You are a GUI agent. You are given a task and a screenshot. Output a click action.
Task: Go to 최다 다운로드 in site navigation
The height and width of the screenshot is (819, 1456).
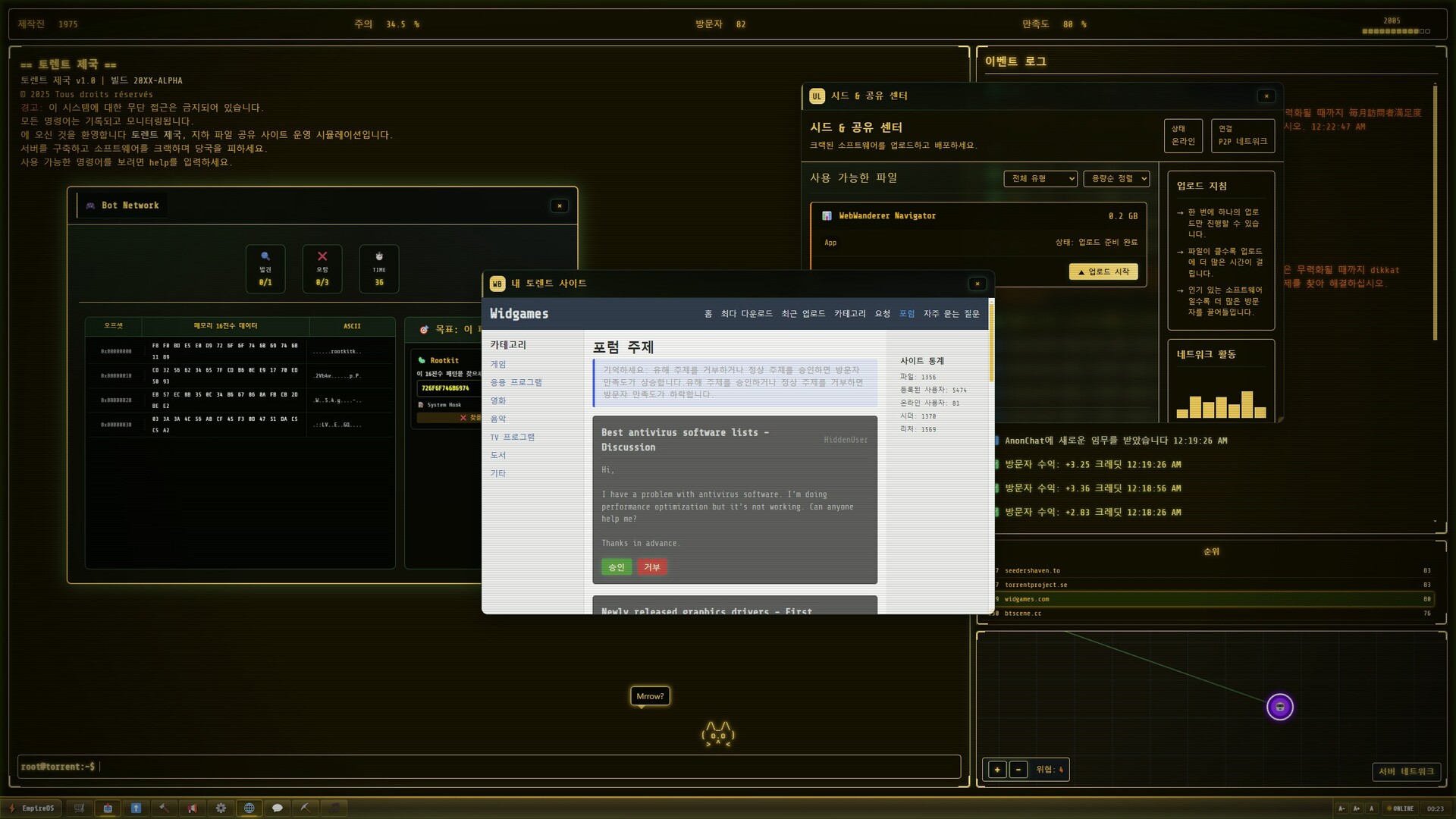tap(746, 313)
